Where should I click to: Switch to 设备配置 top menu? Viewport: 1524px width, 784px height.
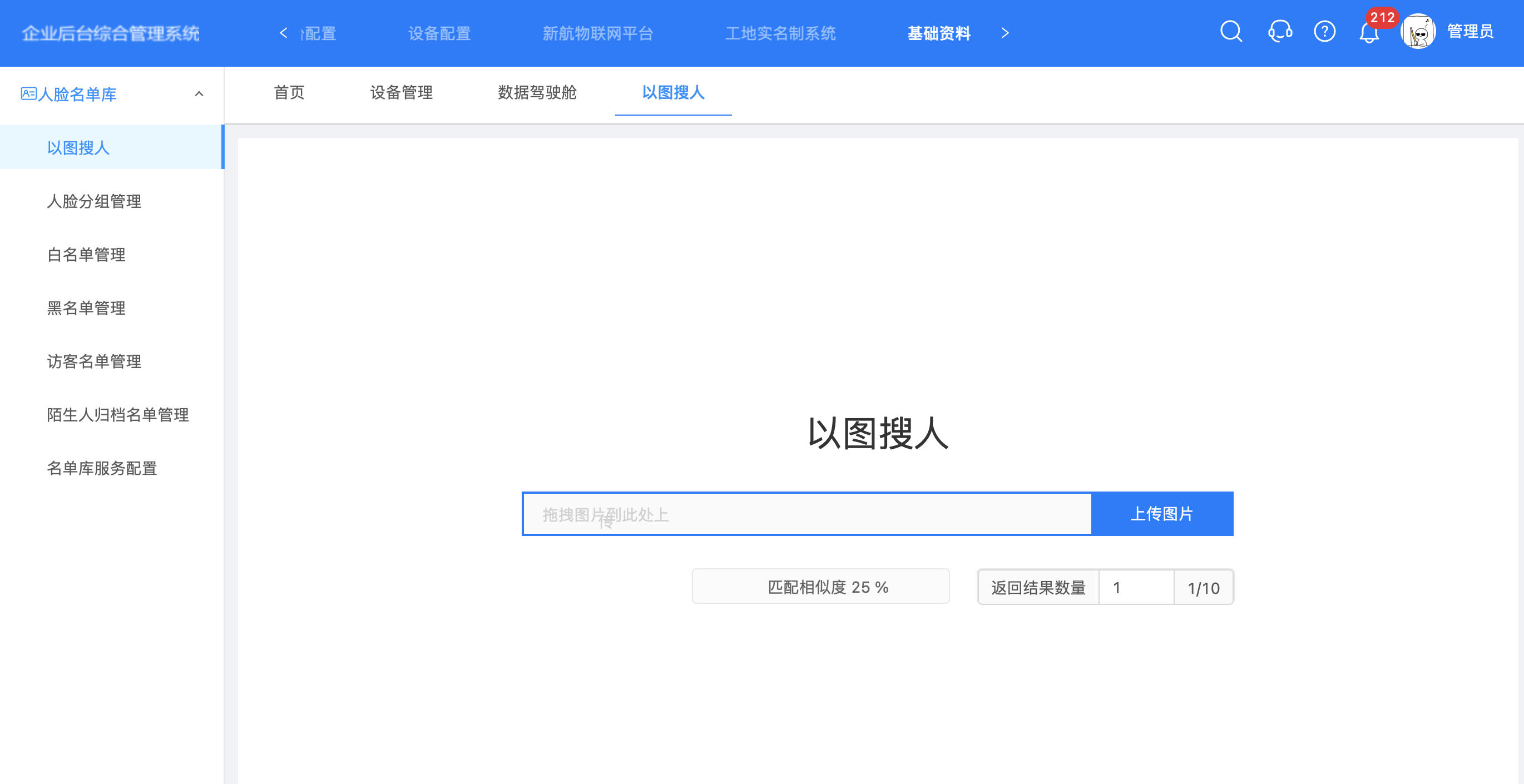pos(439,33)
